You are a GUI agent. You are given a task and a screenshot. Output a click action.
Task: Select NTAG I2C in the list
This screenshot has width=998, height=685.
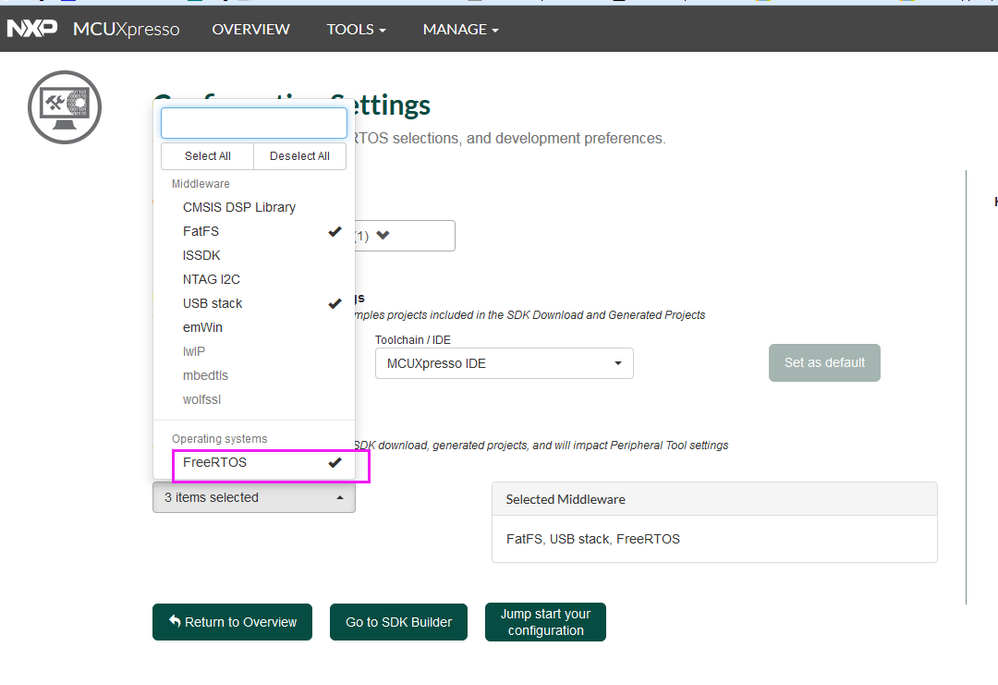pos(211,279)
